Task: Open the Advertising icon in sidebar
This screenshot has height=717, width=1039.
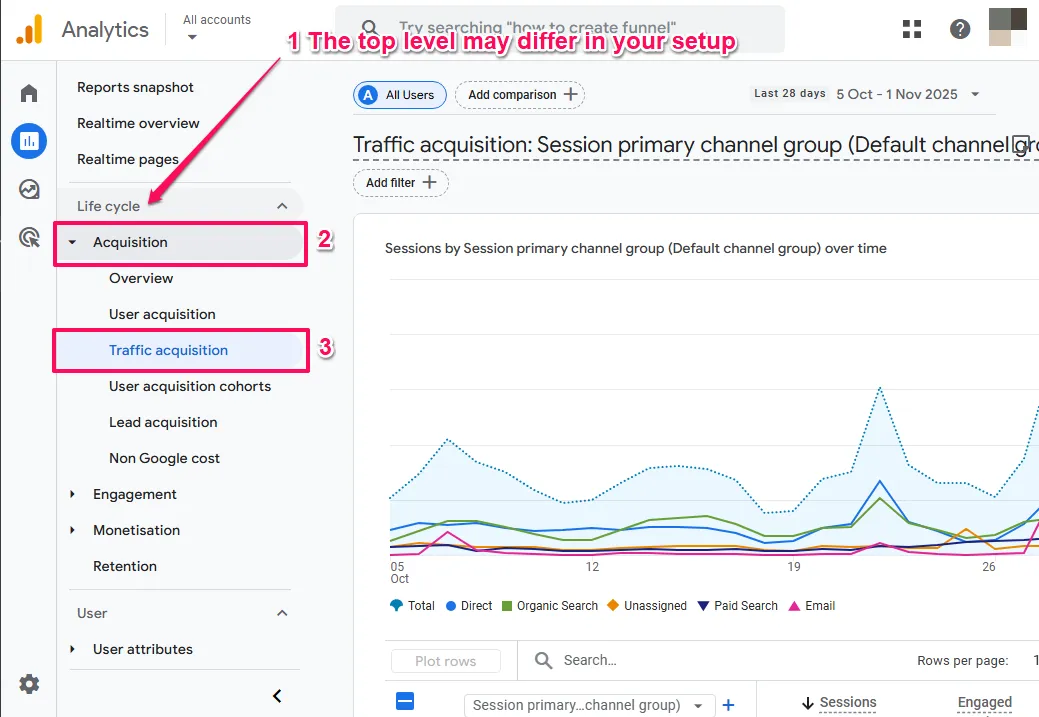Action: pos(29,237)
